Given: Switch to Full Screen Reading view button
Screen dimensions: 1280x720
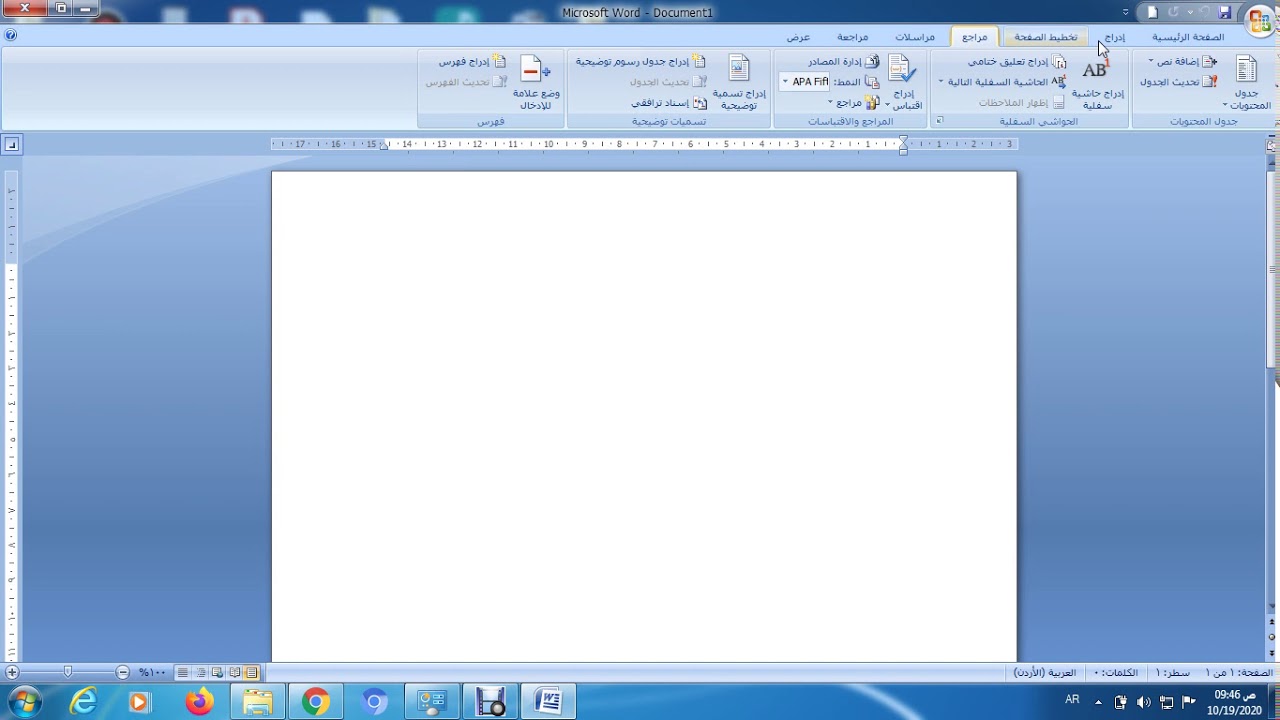Looking at the screenshot, I should coord(234,673).
